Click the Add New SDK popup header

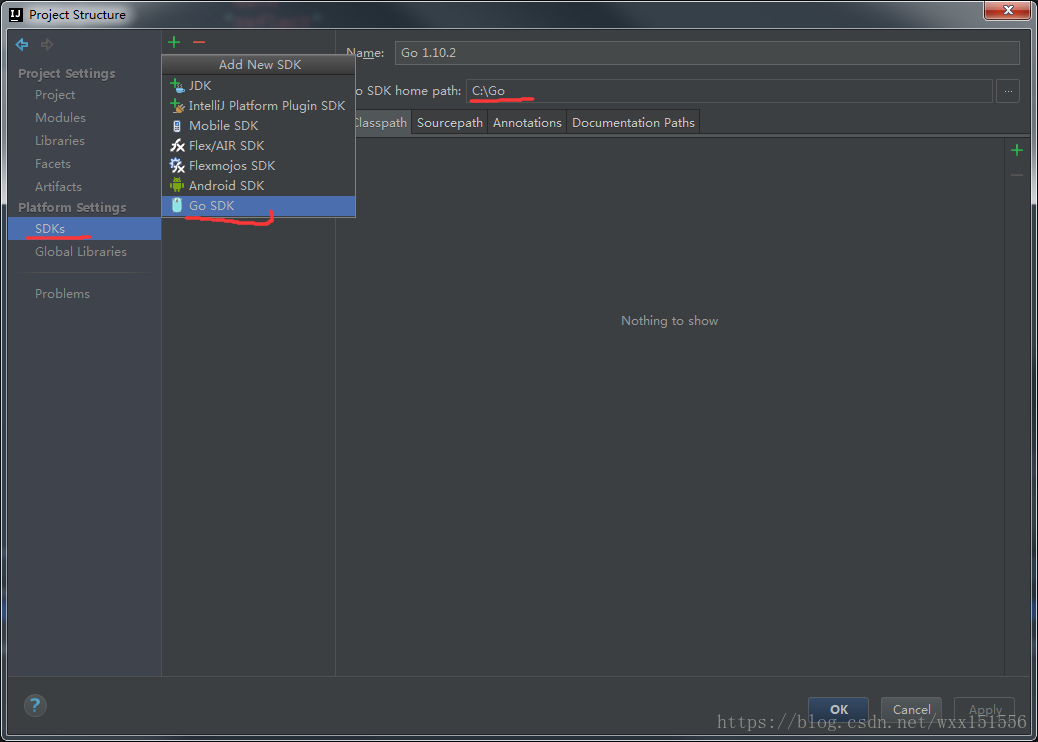coord(259,64)
